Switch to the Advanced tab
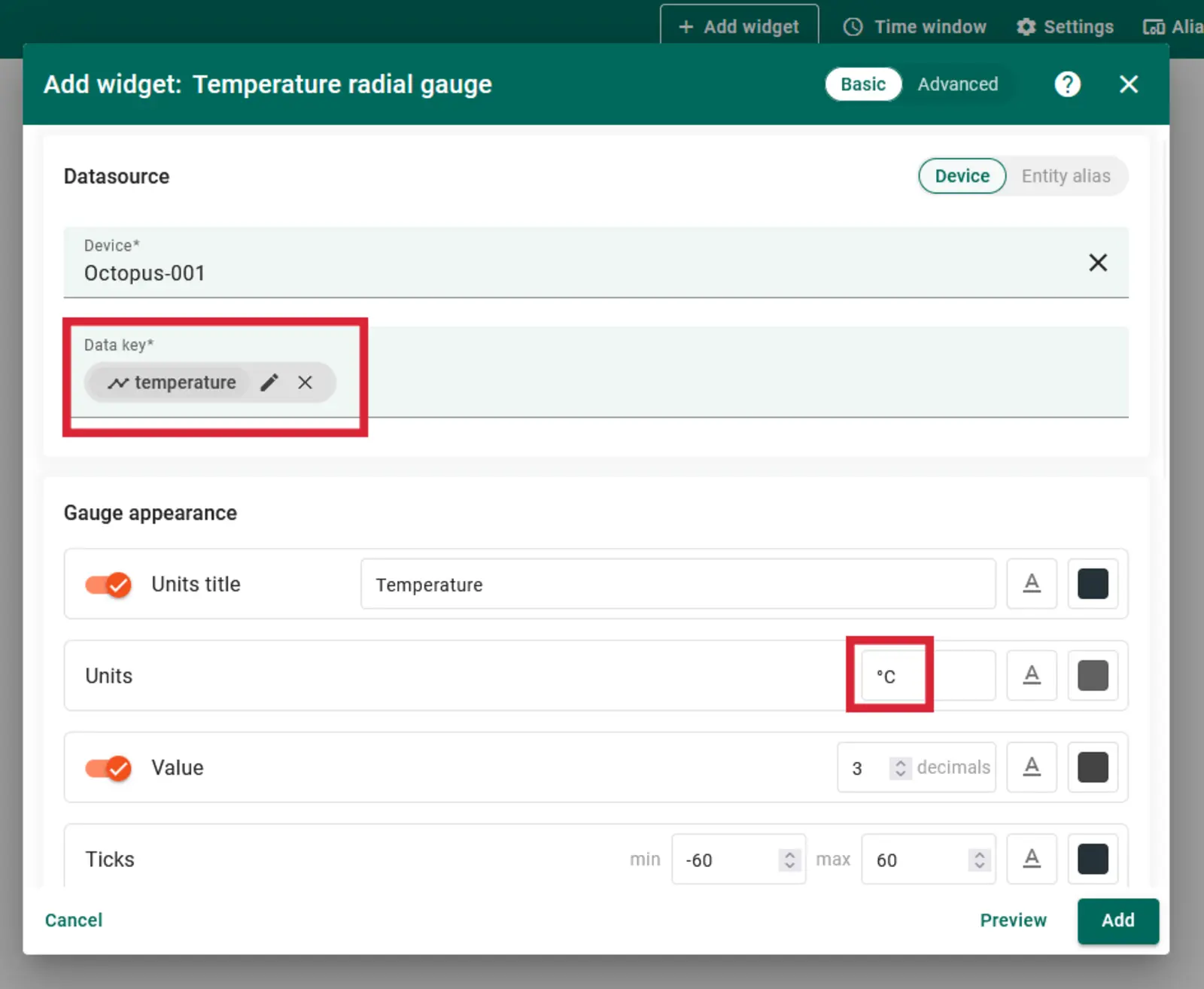Screen dimensions: 1204x989 pos(957,84)
